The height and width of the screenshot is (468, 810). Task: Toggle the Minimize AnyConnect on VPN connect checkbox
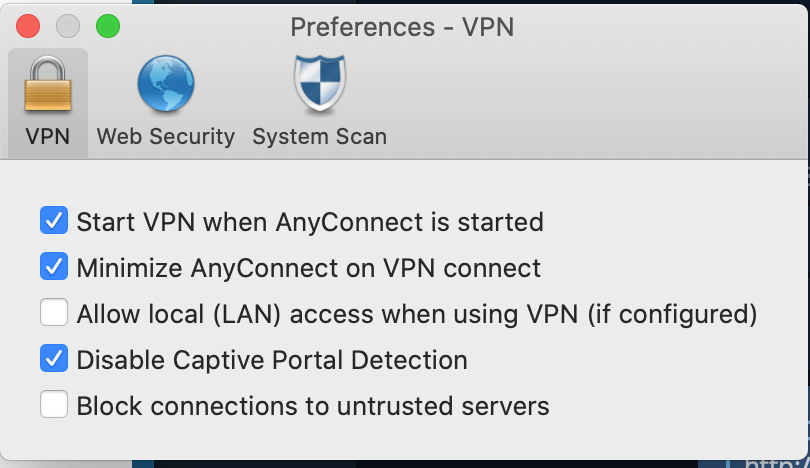[x=54, y=268]
